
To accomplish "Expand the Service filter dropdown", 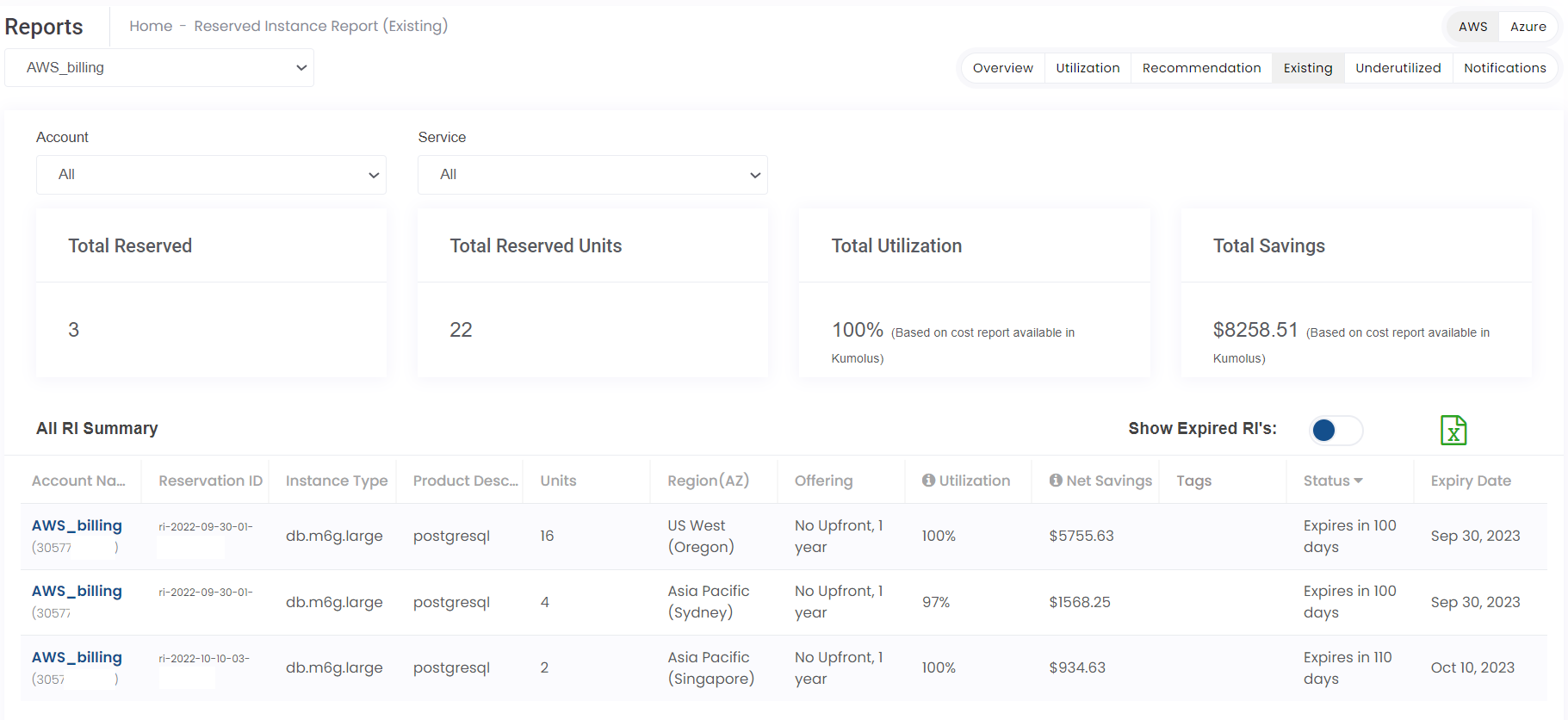I will (x=592, y=175).
